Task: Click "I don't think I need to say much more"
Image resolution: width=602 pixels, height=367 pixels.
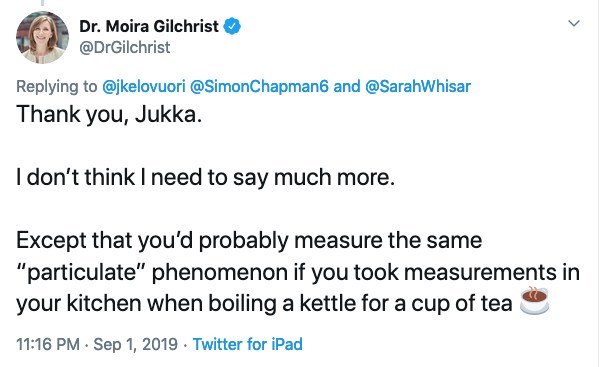Action: (205, 177)
